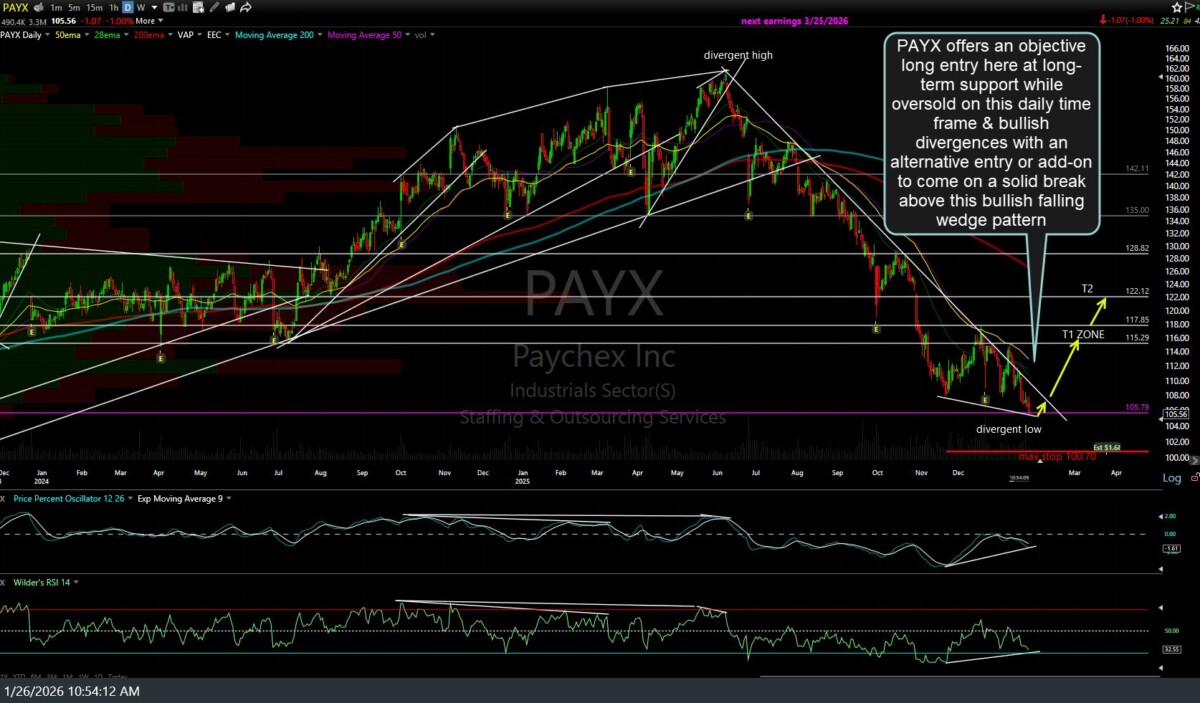Flag the PAYX chart
This screenshot has width=1200, height=703.
tap(1191, 7)
